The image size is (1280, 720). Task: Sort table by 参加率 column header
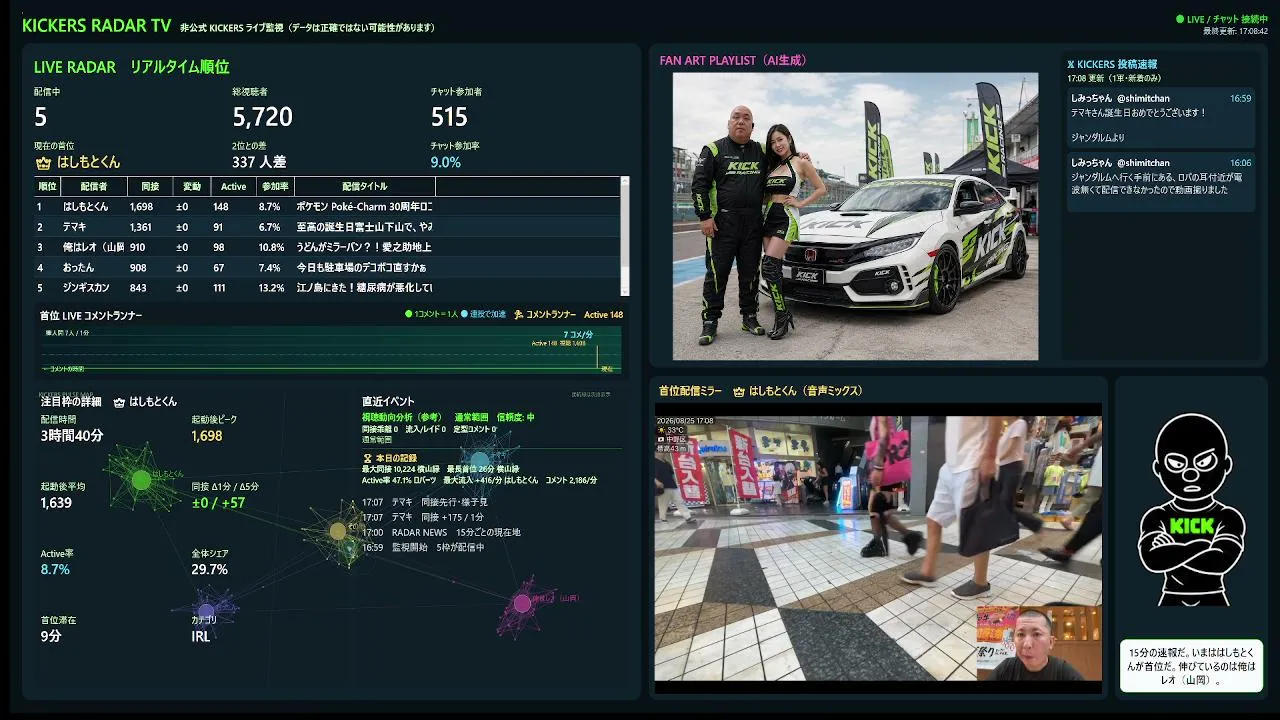click(275, 186)
